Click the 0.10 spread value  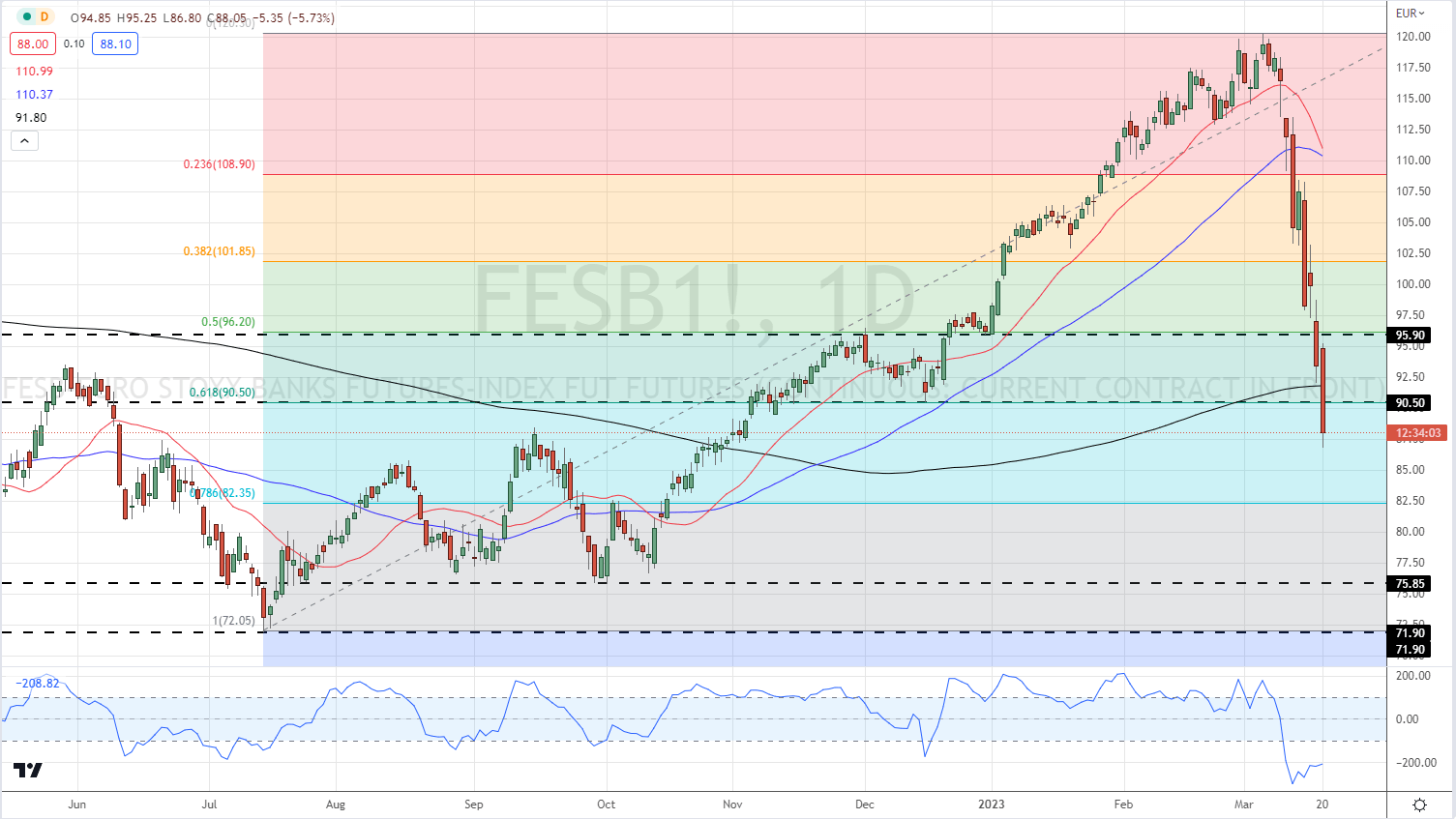(x=74, y=44)
